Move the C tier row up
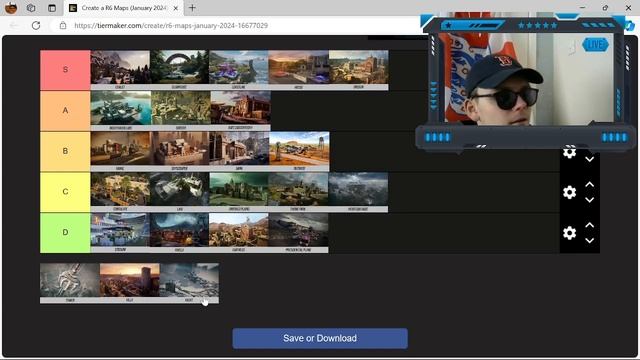Viewport: 640px width, 360px height. click(589, 184)
